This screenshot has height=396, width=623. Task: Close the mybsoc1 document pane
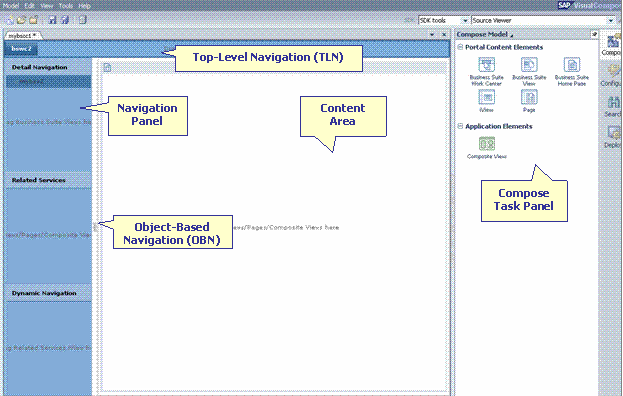(444, 35)
